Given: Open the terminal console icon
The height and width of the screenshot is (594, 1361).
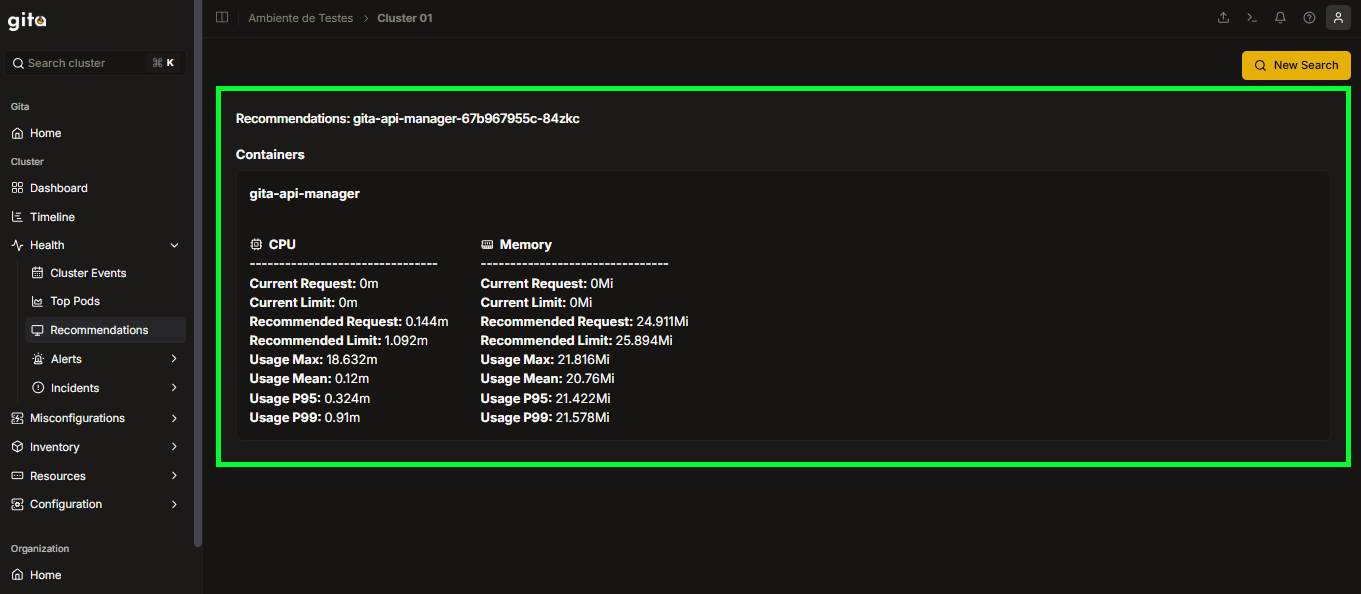Looking at the screenshot, I should click(1251, 18).
